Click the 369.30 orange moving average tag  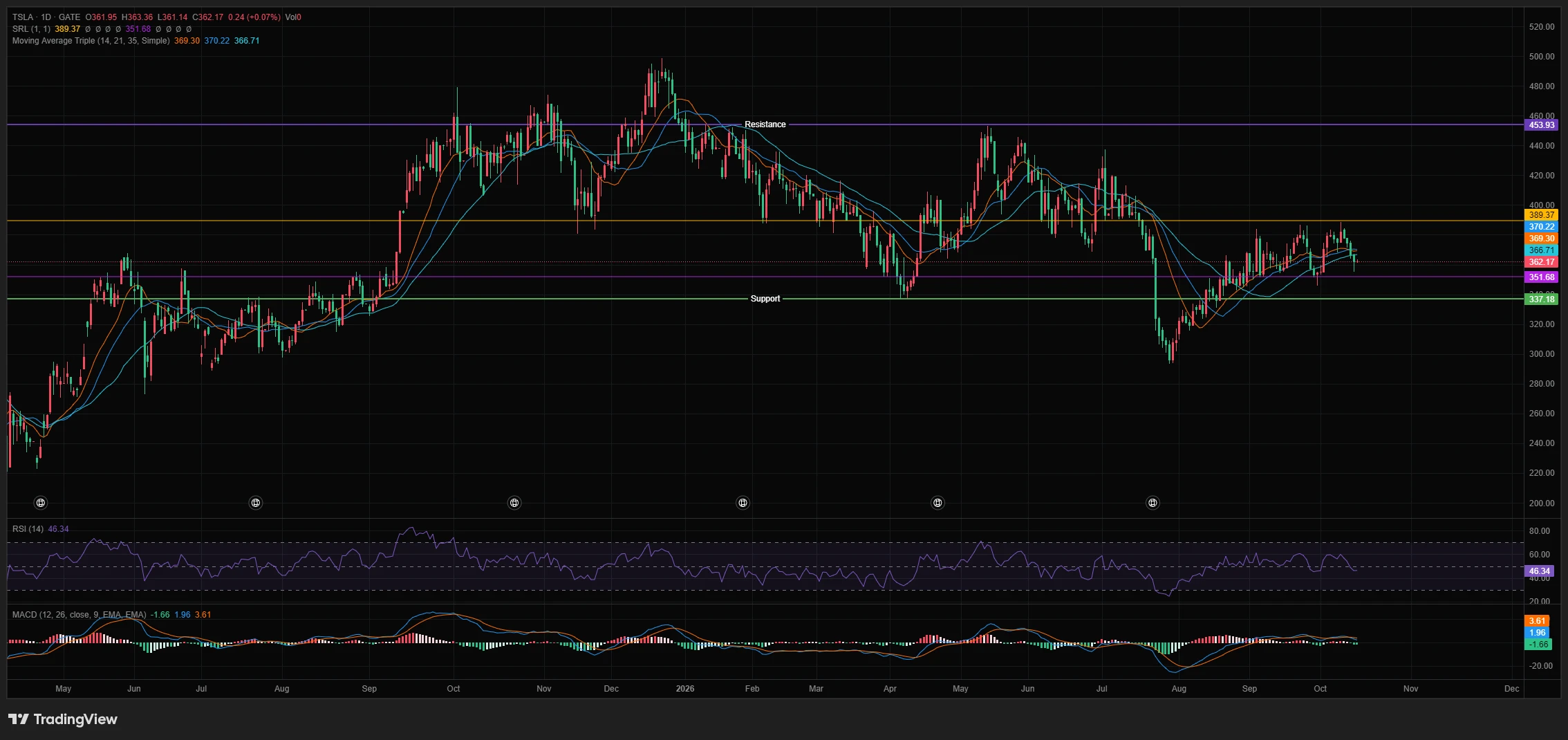pos(1542,239)
